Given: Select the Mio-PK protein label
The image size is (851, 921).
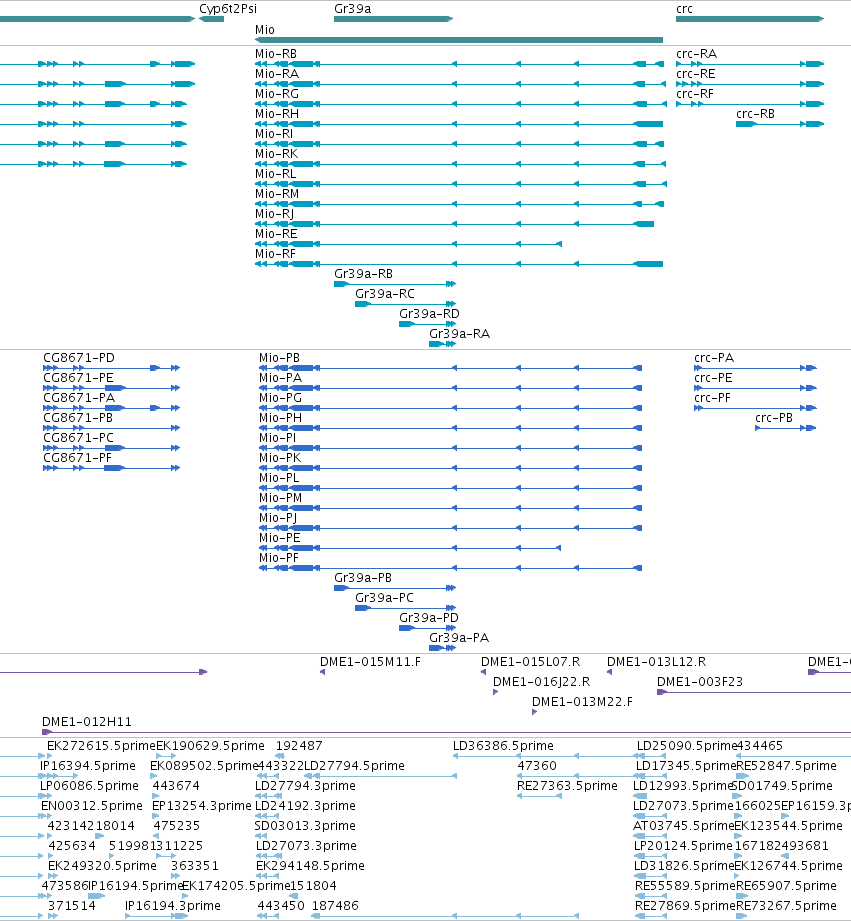Looking at the screenshot, I should tap(280, 458).
